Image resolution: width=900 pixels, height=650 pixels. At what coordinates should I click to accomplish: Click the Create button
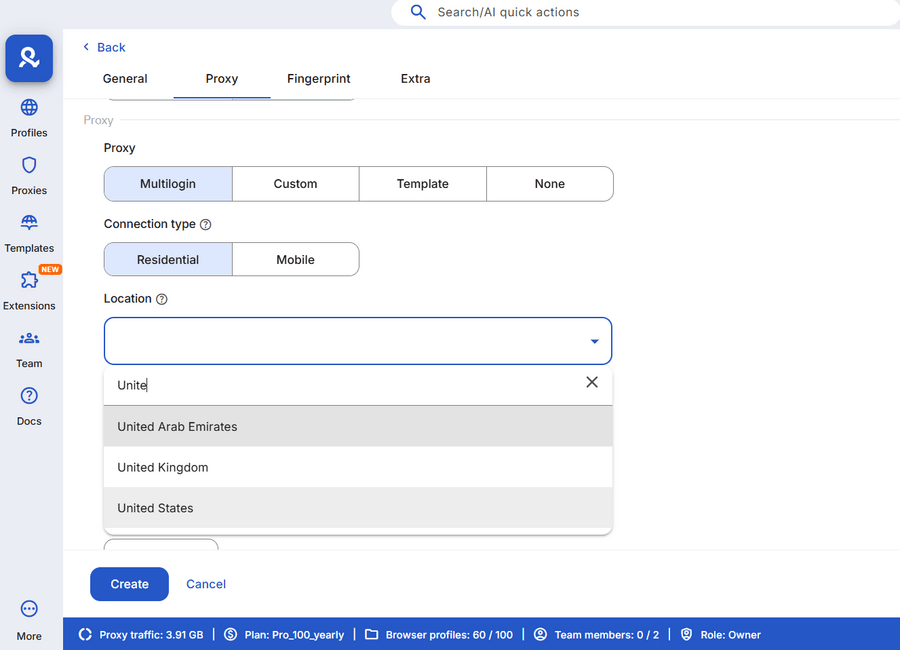(129, 584)
